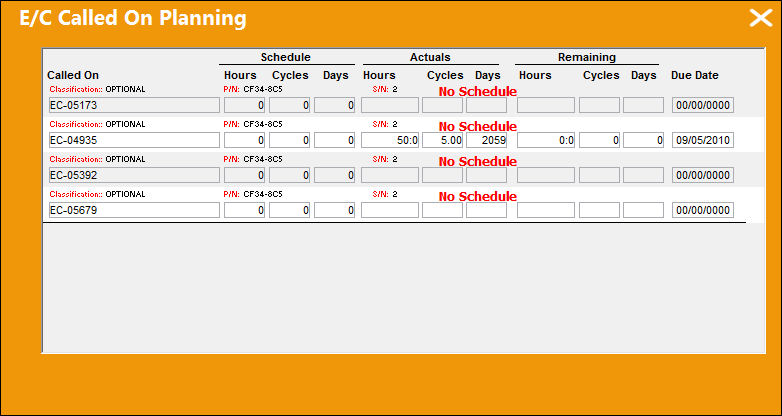The width and height of the screenshot is (782, 416).
Task: Click Schedule Cycles field for EC-05679
Action: point(289,210)
